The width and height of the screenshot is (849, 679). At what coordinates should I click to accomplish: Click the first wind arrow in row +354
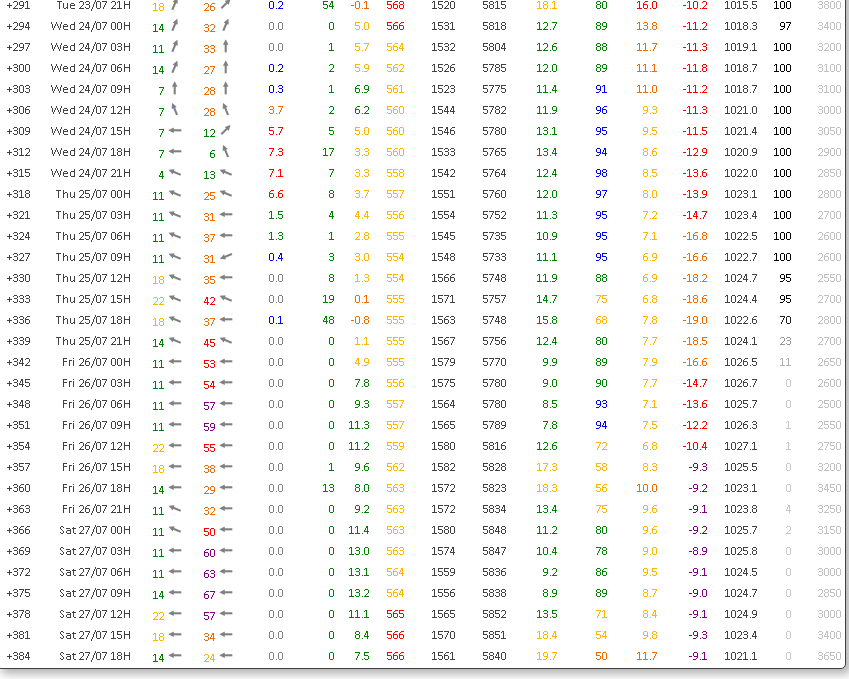click(x=175, y=446)
